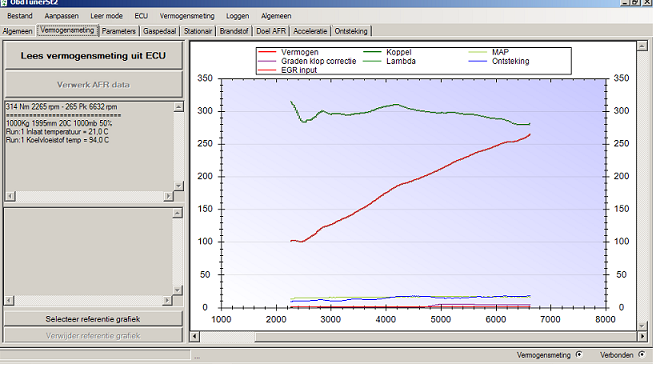Open the Aanpassen menu

pyautogui.click(x=62, y=16)
